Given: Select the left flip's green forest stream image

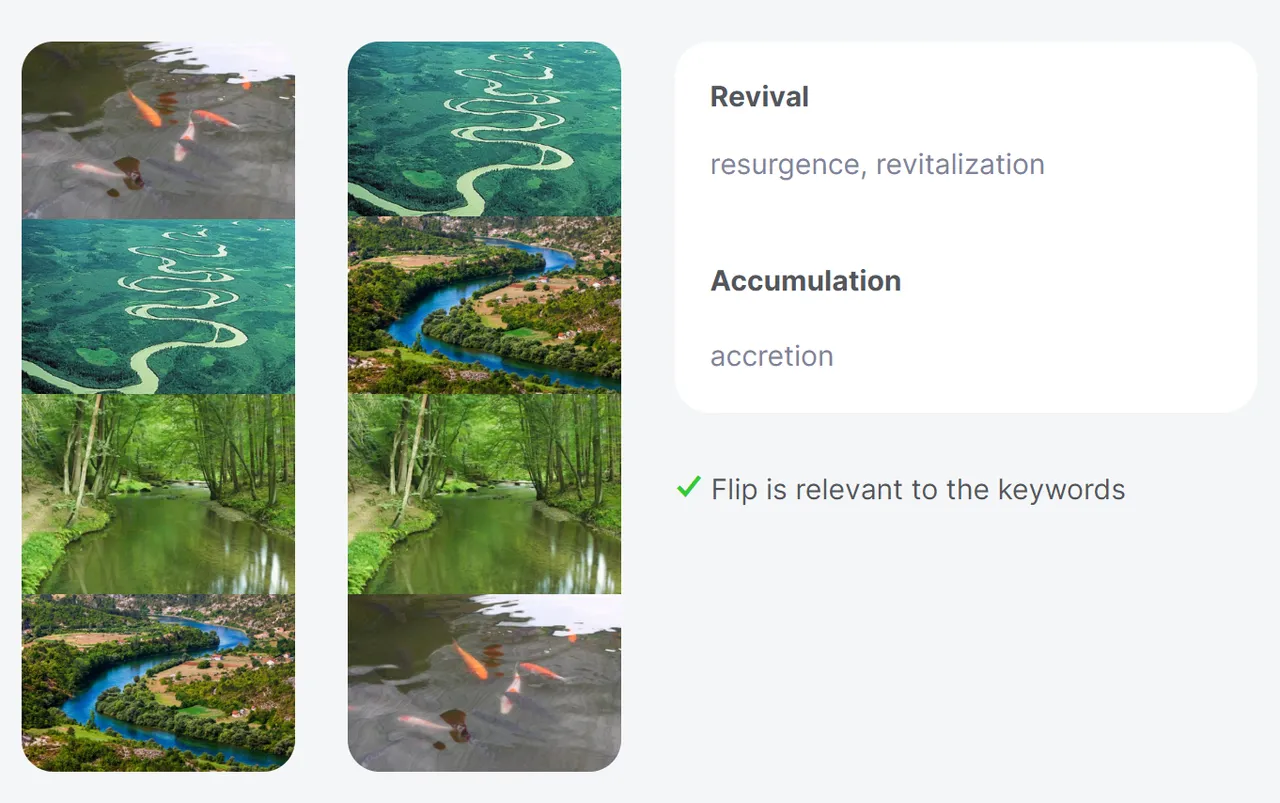Looking at the screenshot, I should 158,495.
